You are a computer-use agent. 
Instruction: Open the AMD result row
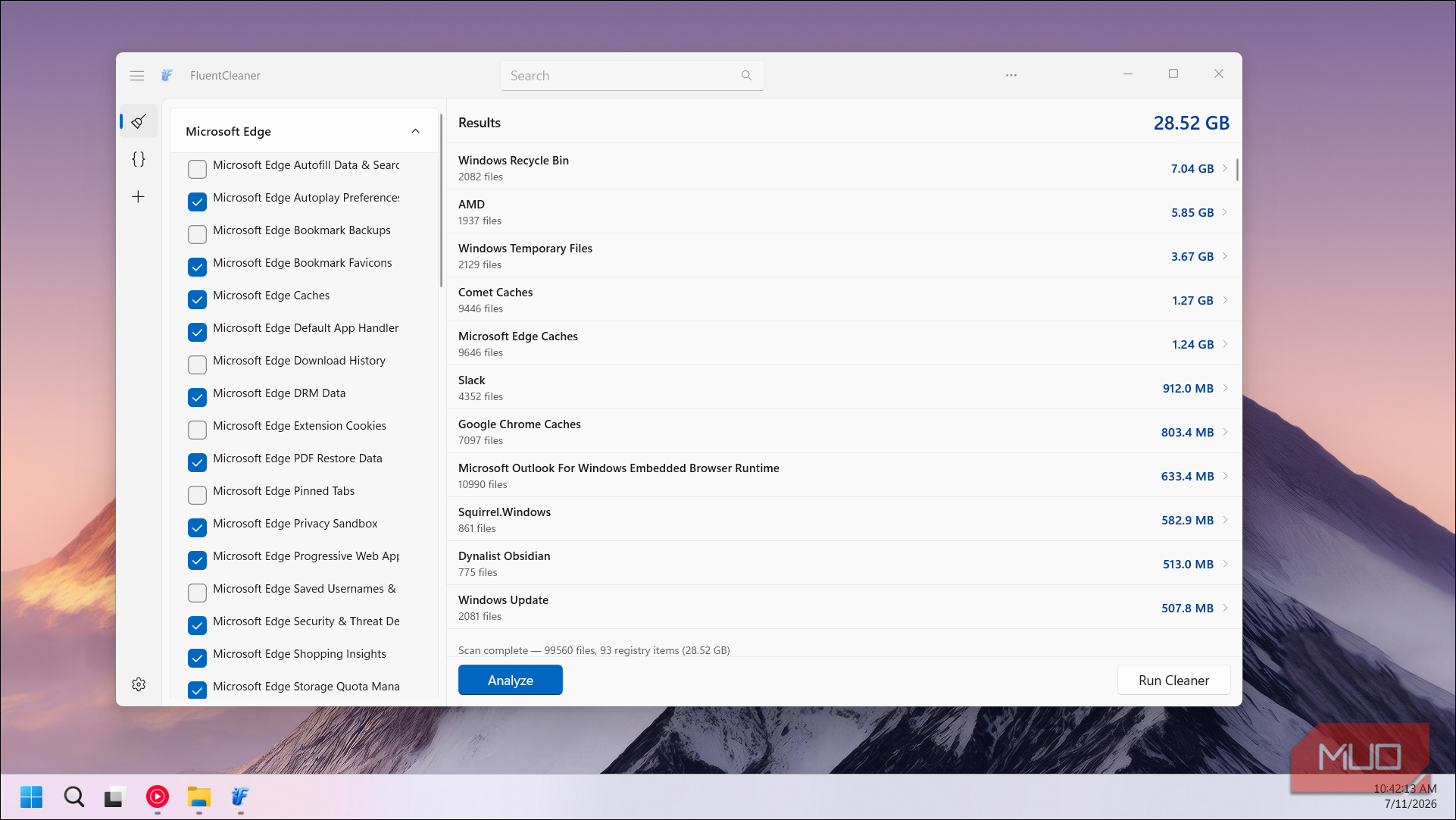(844, 212)
